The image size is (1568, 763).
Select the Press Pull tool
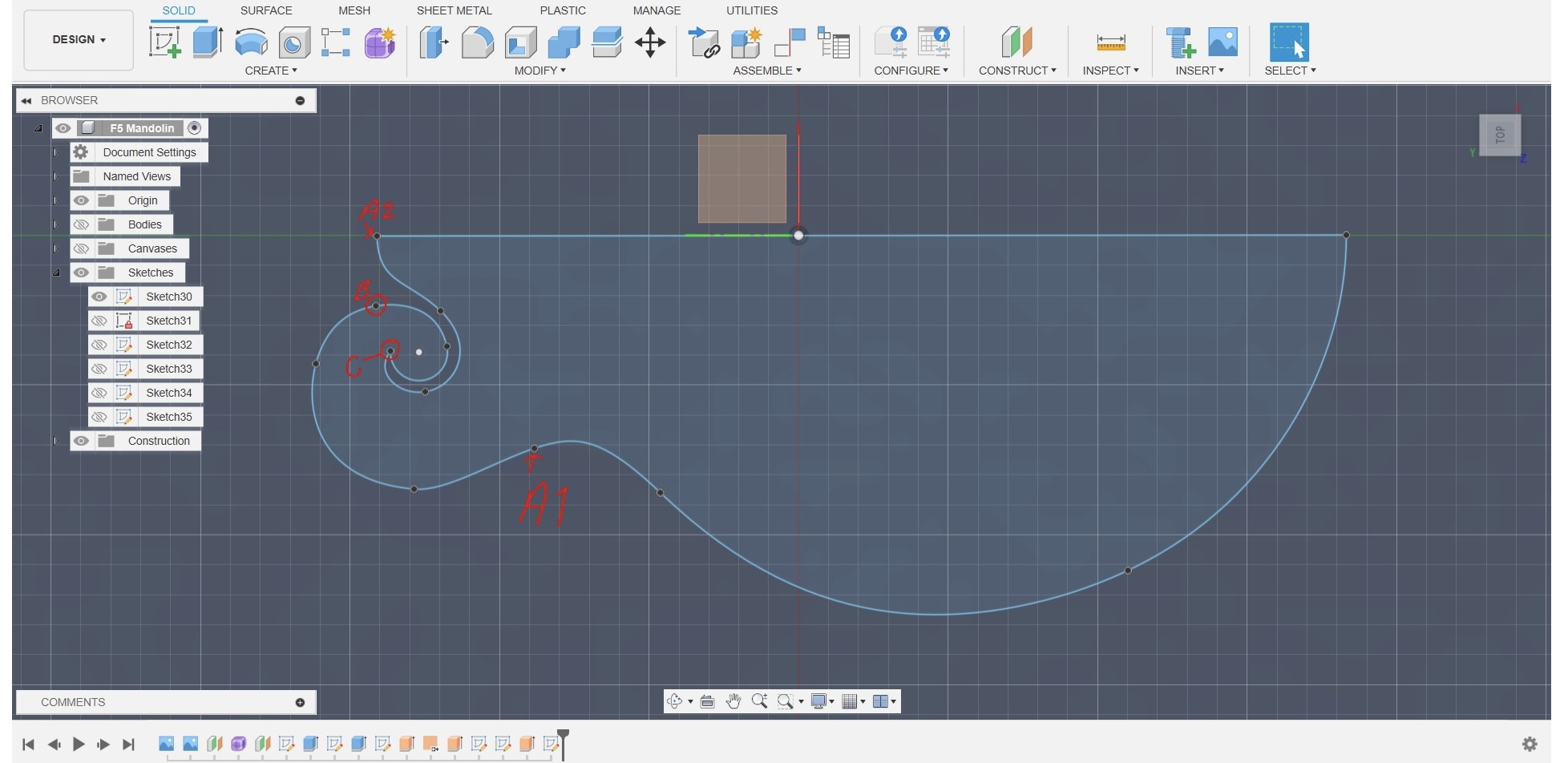pos(434,42)
